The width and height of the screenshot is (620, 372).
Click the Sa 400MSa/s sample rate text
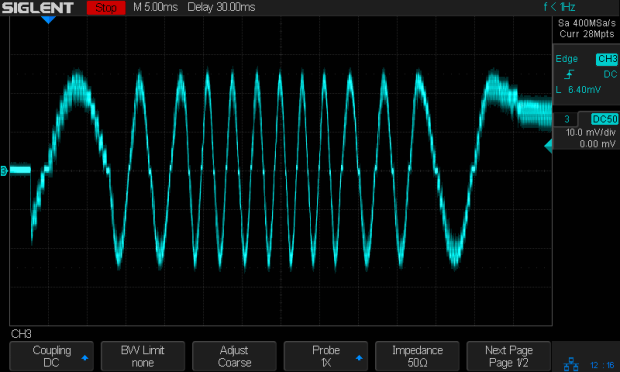click(587, 23)
